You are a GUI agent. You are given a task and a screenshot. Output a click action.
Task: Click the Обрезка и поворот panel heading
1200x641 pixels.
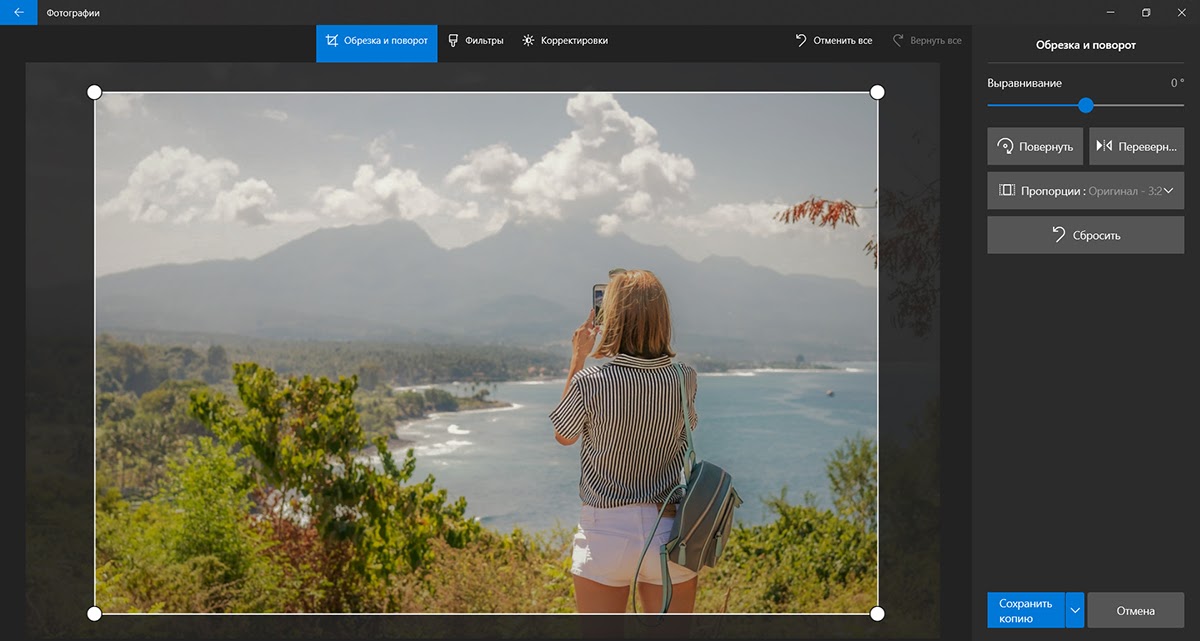click(x=1085, y=45)
